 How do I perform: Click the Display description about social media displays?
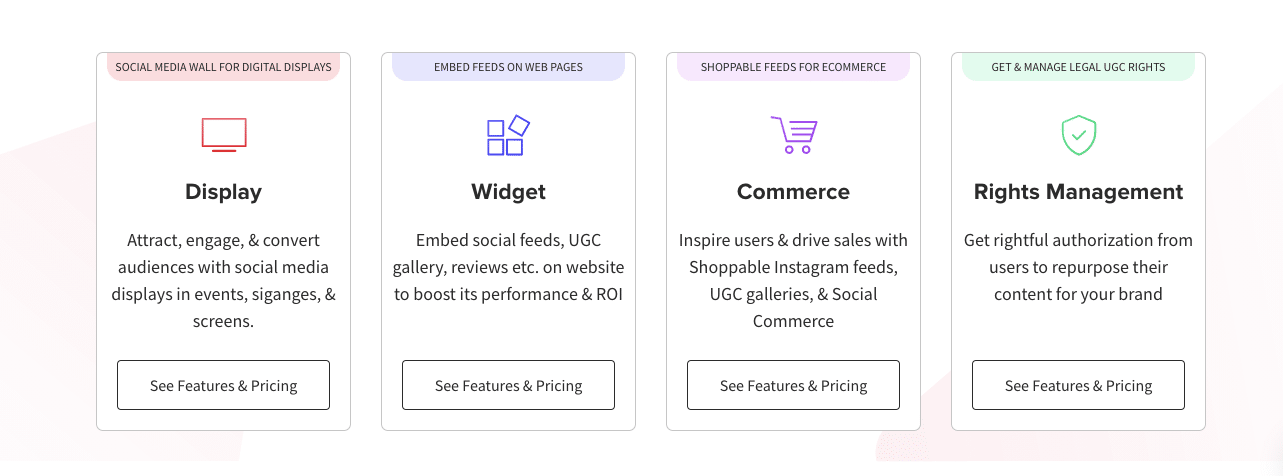(x=223, y=281)
